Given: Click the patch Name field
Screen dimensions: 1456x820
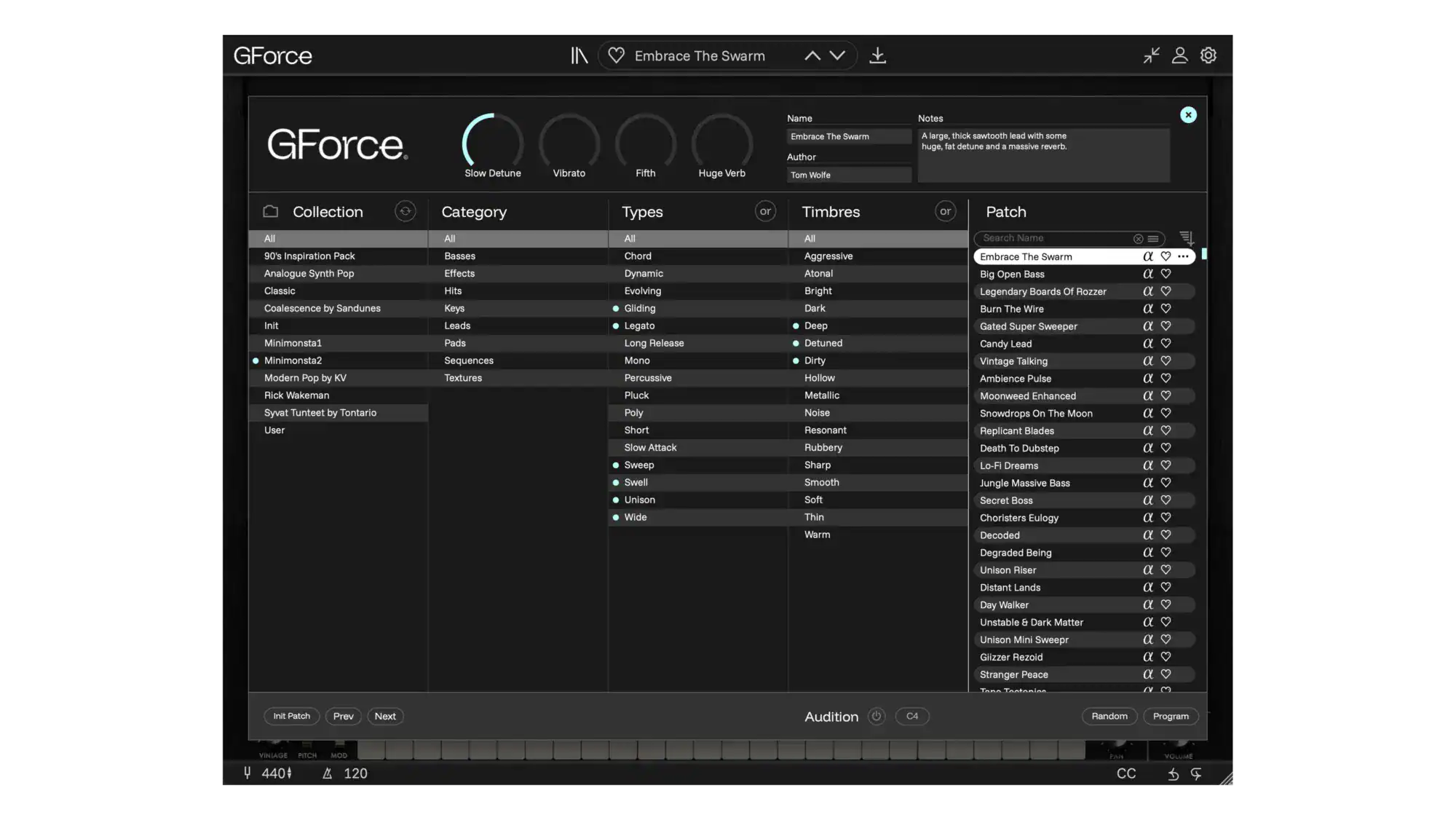Looking at the screenshot, I should 849,137.
